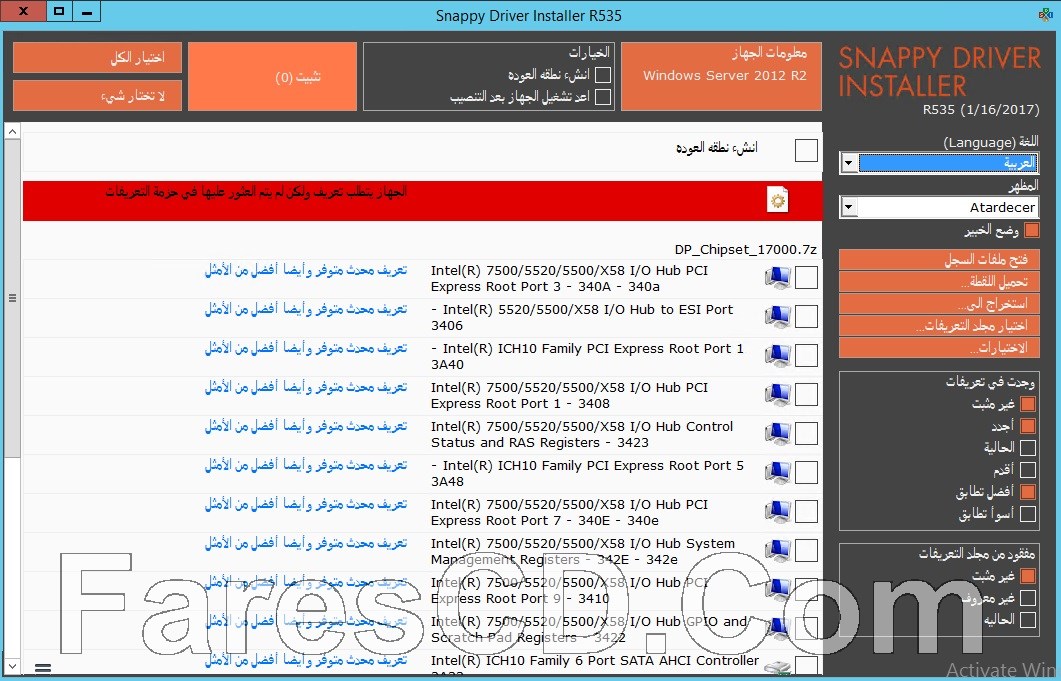The height and width of the screenshot is (681, 1061).
Task: Click the device icon for ICH10 Root Port 1 3A40
Action: [777, 355]
